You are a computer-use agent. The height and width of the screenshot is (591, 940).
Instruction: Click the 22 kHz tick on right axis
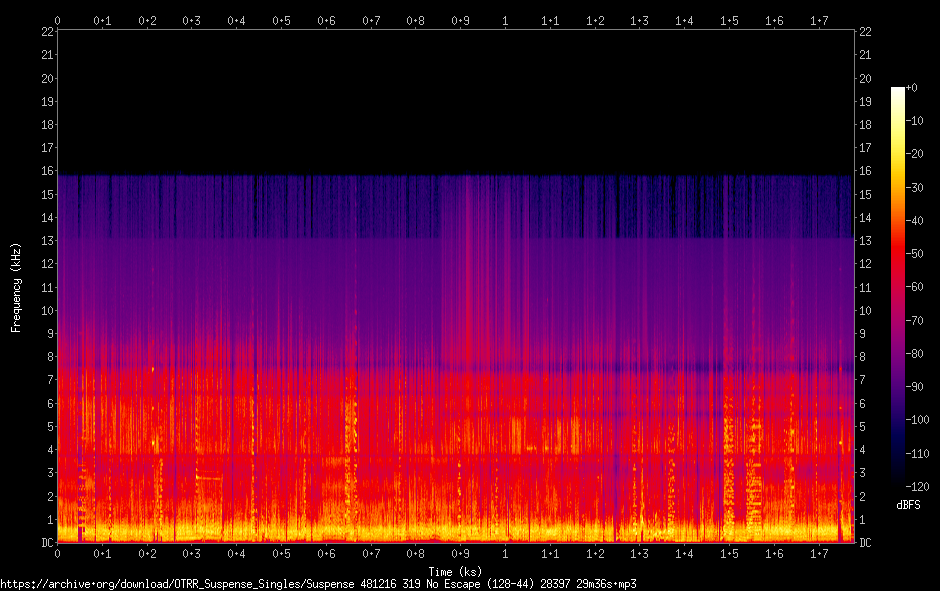pyautogui.click(x=865, y=32)
